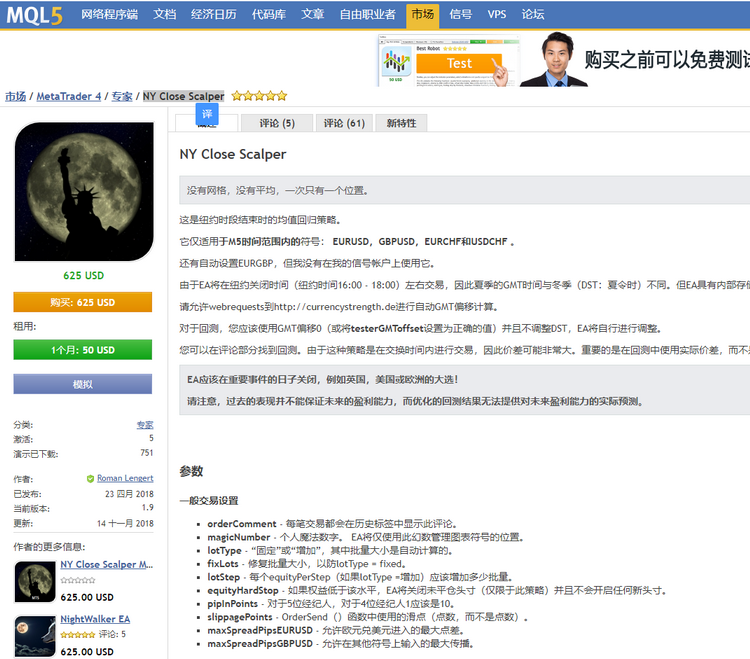Open the 论坛 menu item

point(532,14)
